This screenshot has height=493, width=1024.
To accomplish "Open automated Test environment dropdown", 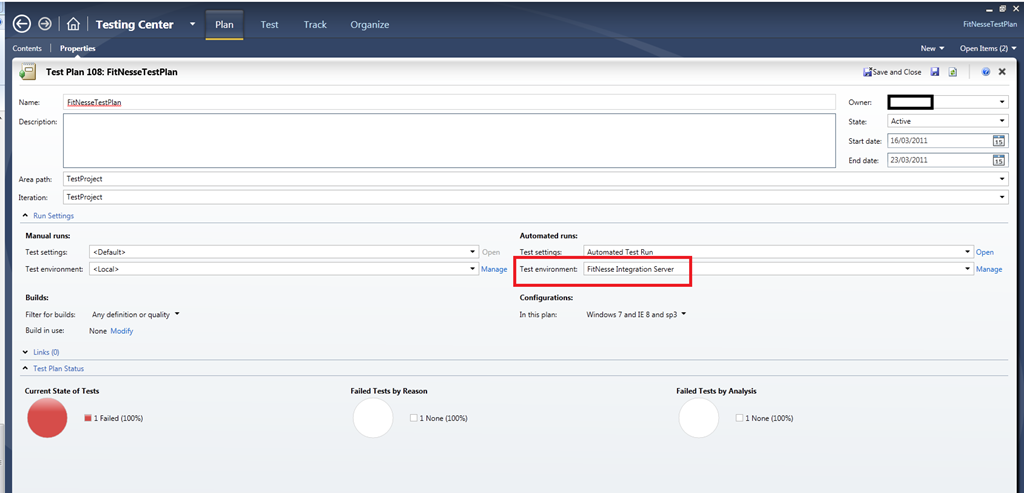I will 778,269.
